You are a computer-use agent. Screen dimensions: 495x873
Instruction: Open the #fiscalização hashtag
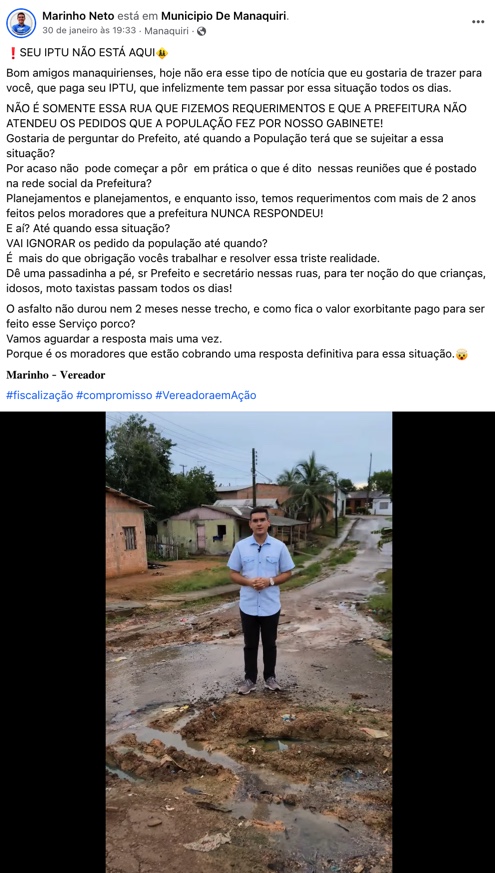tap(40, 395)
